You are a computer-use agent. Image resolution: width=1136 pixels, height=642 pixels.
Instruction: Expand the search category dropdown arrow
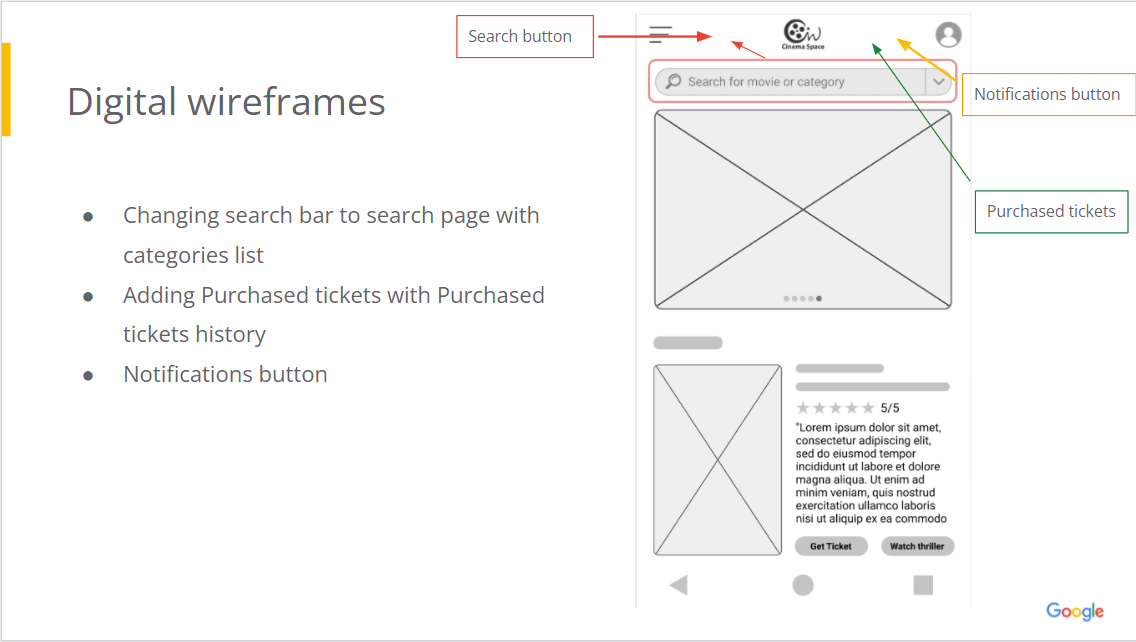[x=938, y=81]
